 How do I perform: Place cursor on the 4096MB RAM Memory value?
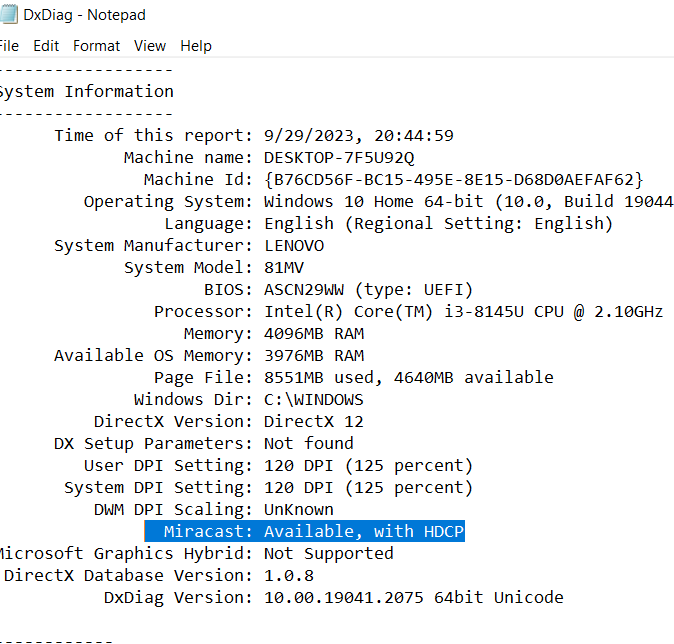(x=314, y=334)
